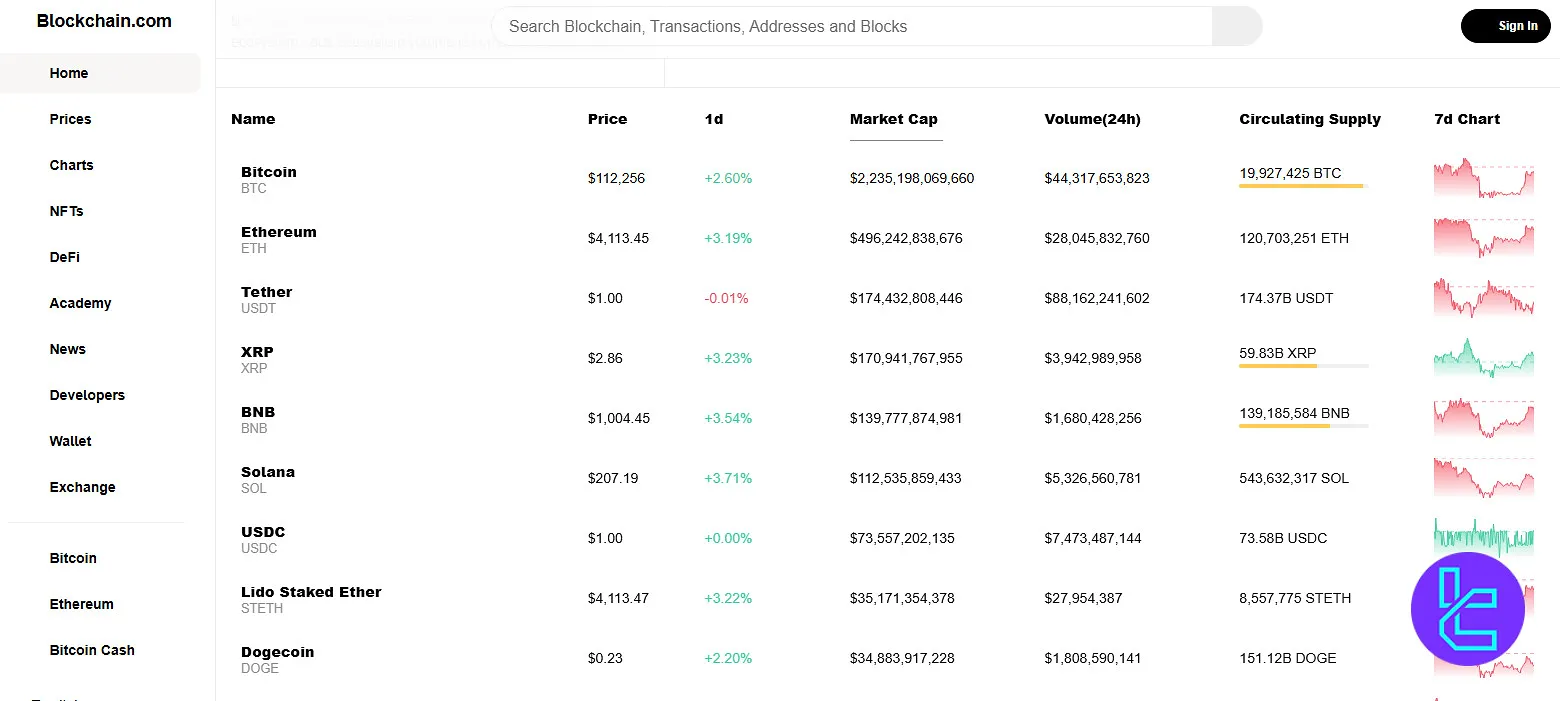The image size is (1560, 701).
Task: Sort the table by Volume(24h) column
Action: coord(1092,119)
